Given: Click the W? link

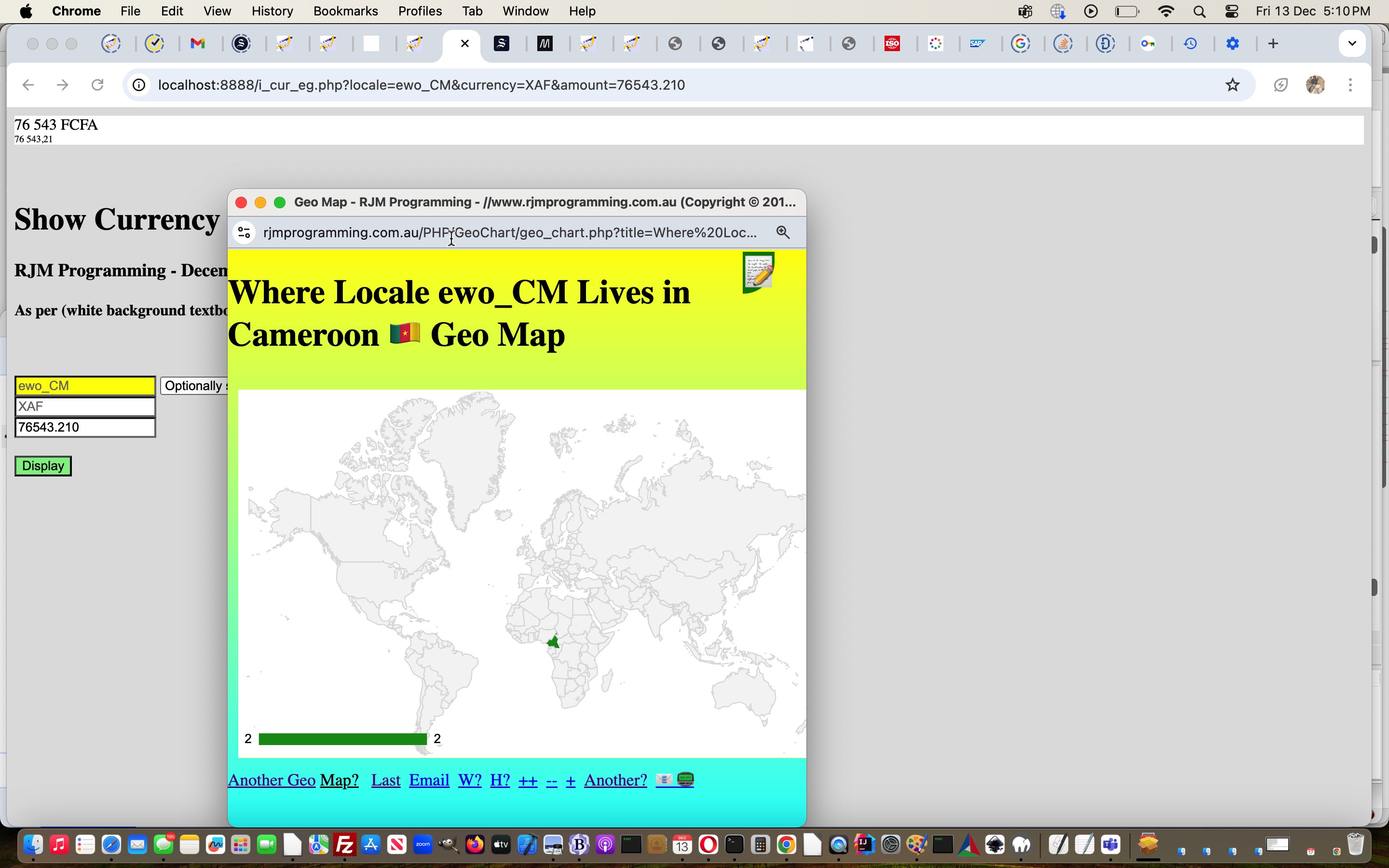Looking at the screenshot, I should [x=469, y=780].
